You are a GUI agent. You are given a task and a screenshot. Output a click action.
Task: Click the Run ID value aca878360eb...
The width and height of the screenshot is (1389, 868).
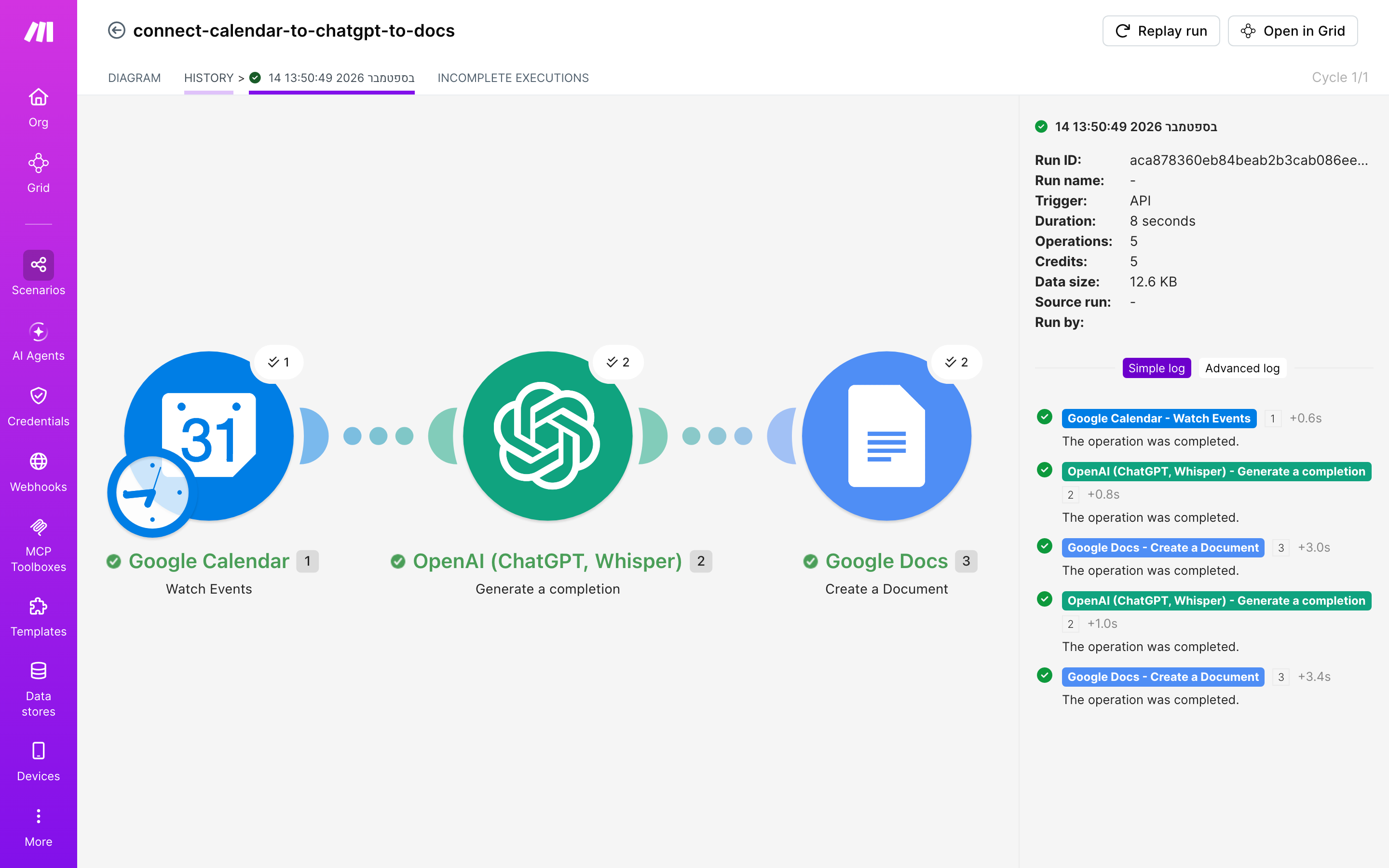click(x=1249, y=160)
